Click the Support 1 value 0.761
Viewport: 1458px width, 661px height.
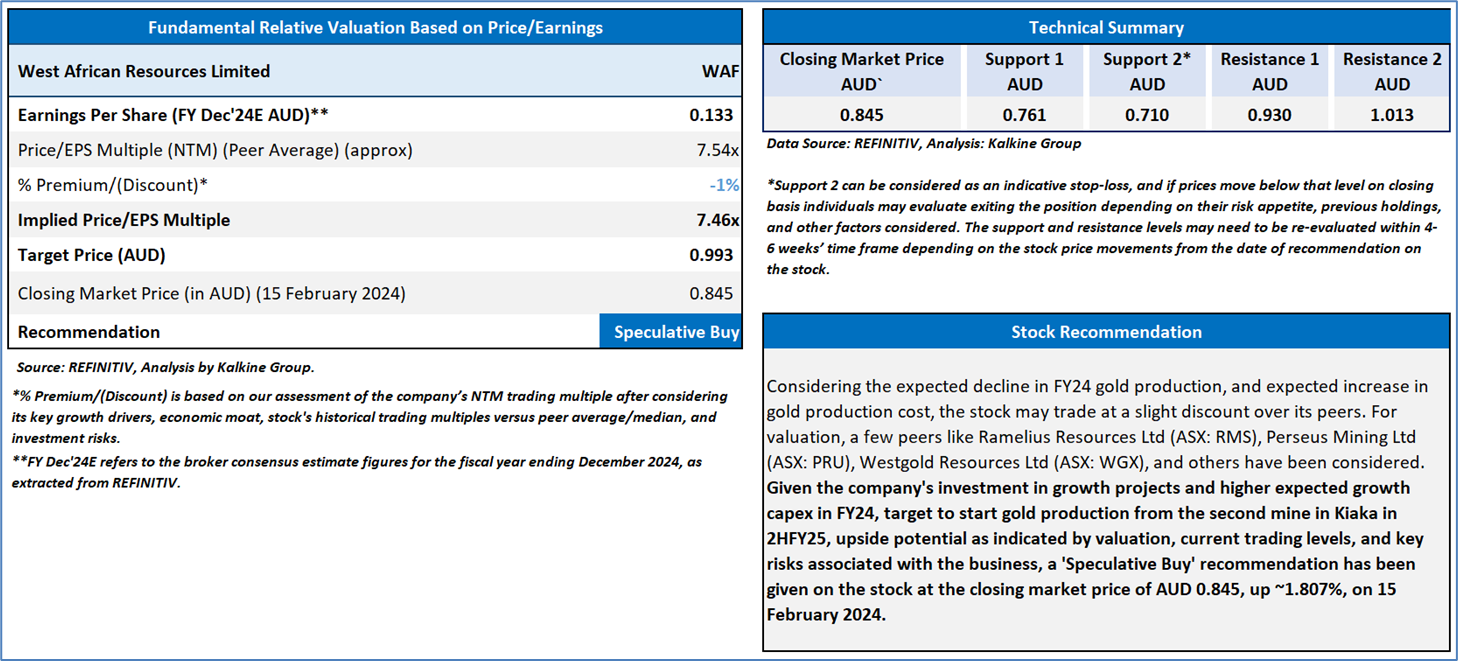[x=1025, y=114]
